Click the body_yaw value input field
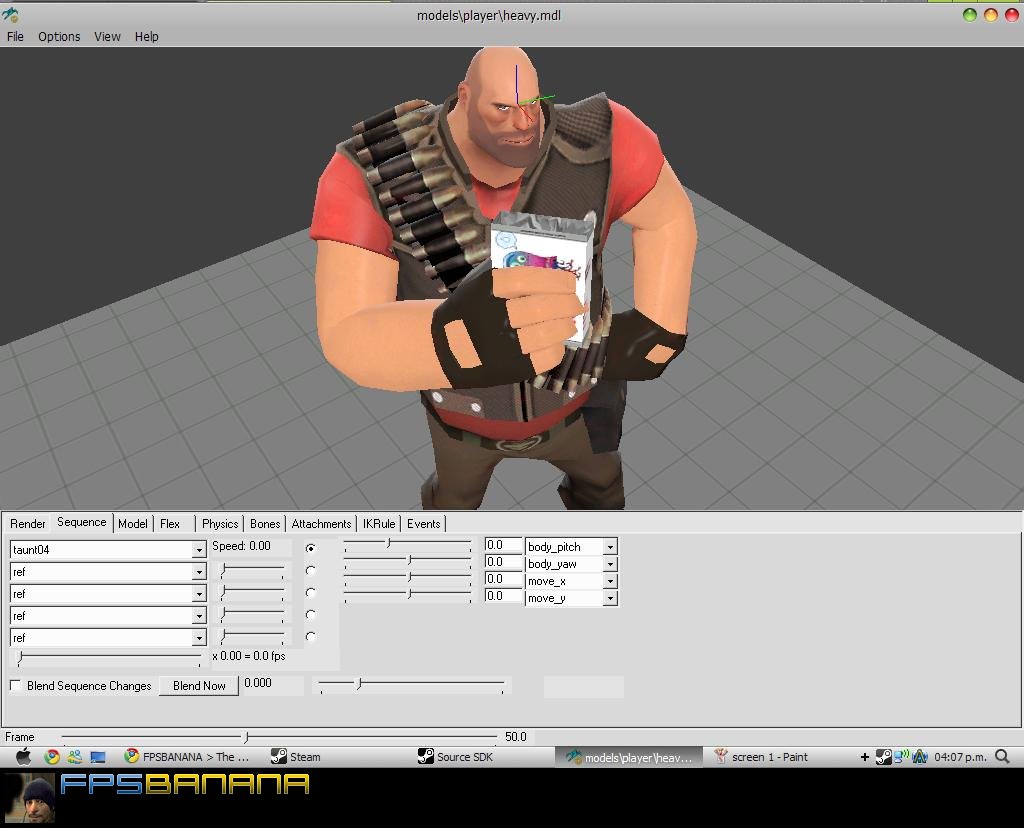 tap(503, 562)
